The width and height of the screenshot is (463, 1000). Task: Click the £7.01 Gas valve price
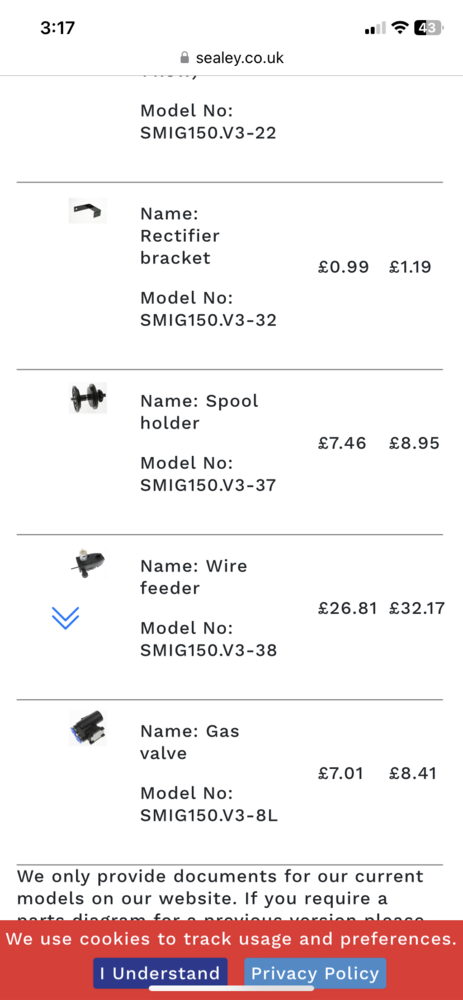341,774
